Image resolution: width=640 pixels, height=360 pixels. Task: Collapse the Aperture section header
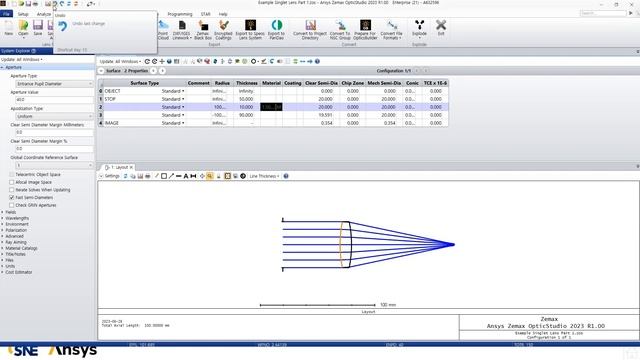(x=47, y=67)
